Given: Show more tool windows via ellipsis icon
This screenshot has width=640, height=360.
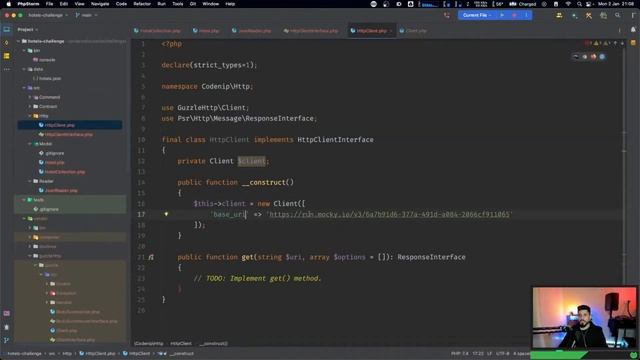Looking at the screenshot, I should [7, 69].
